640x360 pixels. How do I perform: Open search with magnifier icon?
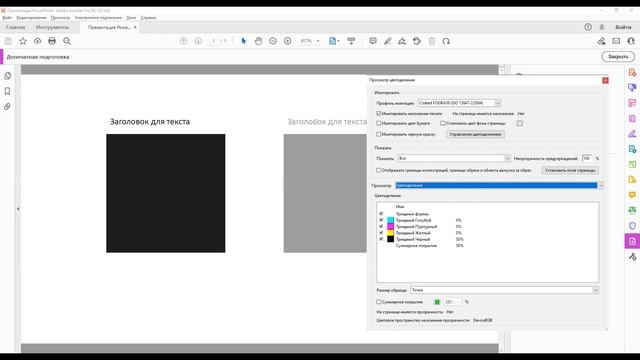[x=67, y=41]
